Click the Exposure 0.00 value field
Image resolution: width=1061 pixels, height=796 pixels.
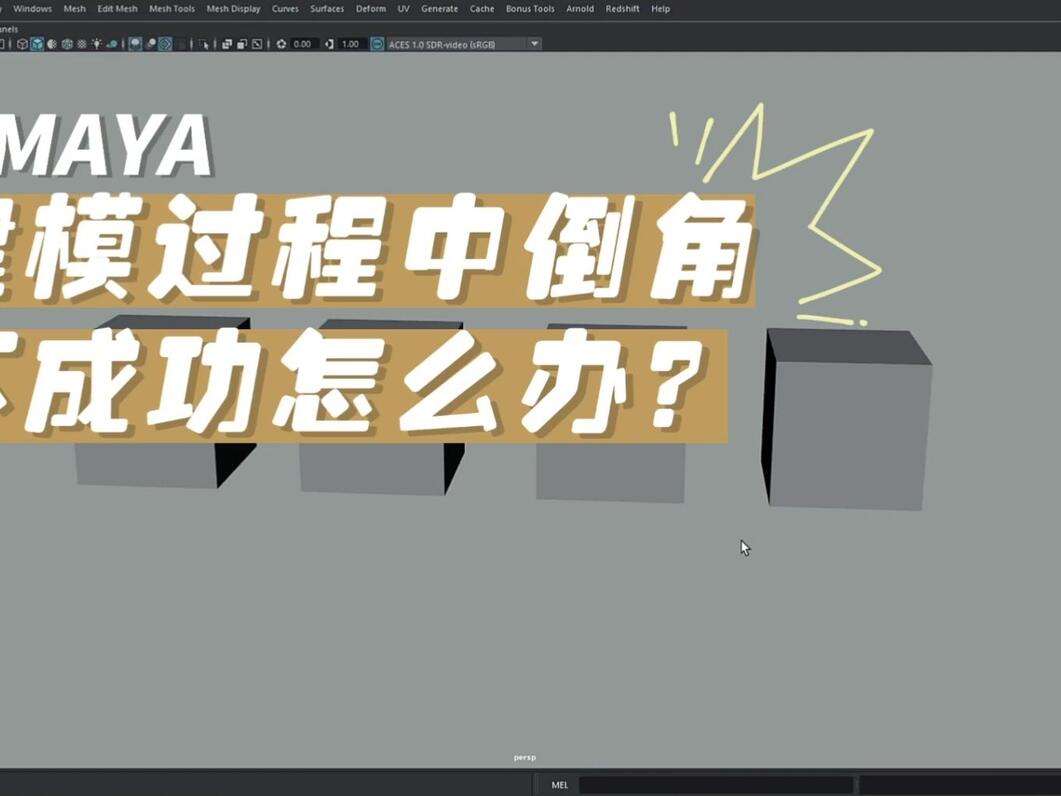click(x=303, y=44)
